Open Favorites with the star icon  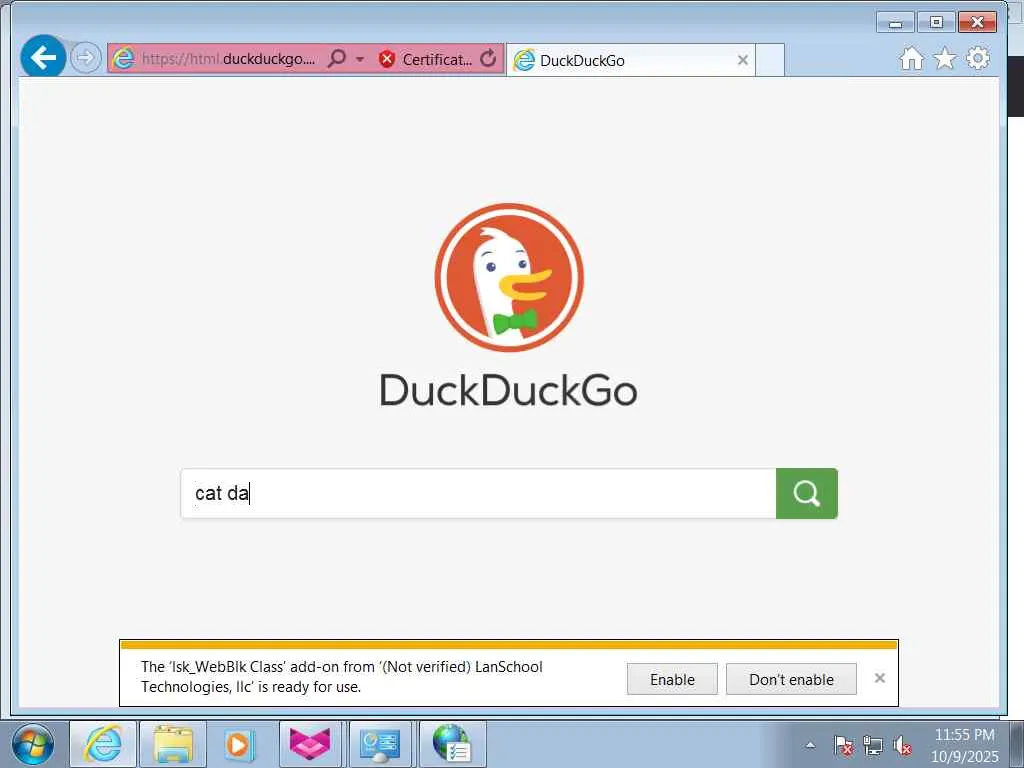(944, 59)
